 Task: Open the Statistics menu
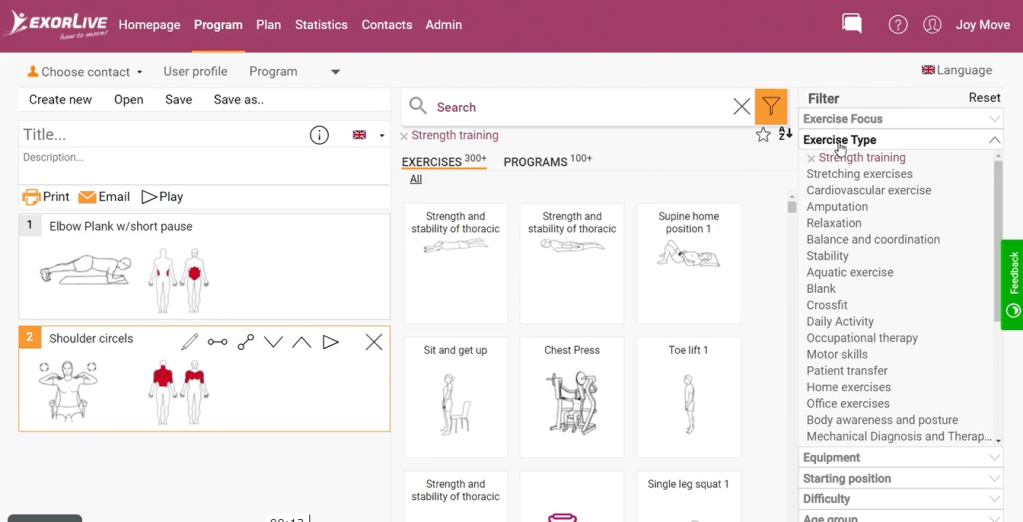pyautogui.click(x=321, y=25)
